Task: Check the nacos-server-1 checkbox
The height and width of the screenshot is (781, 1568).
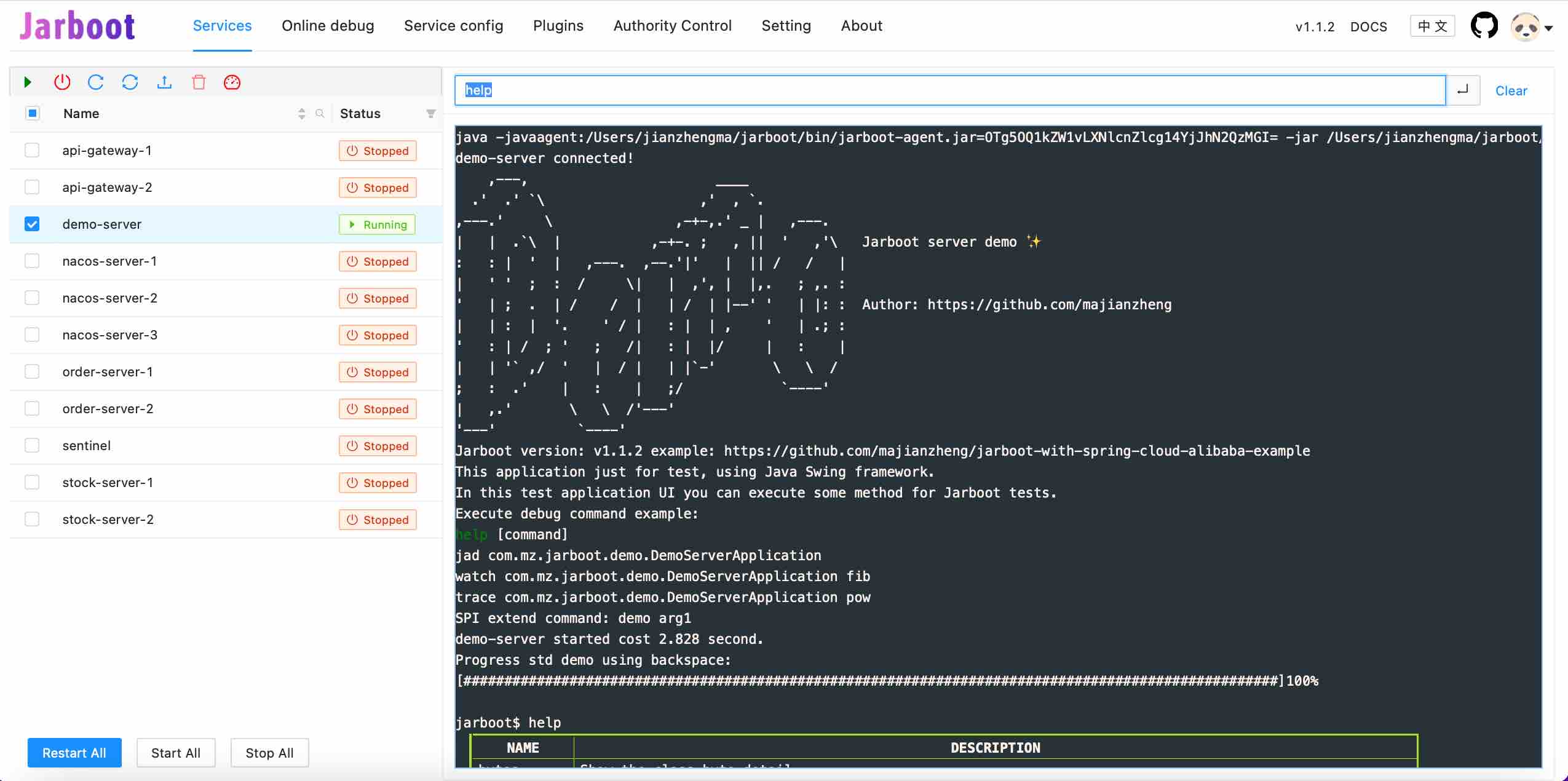Action: pyautogui.click(x=32, y=261)
